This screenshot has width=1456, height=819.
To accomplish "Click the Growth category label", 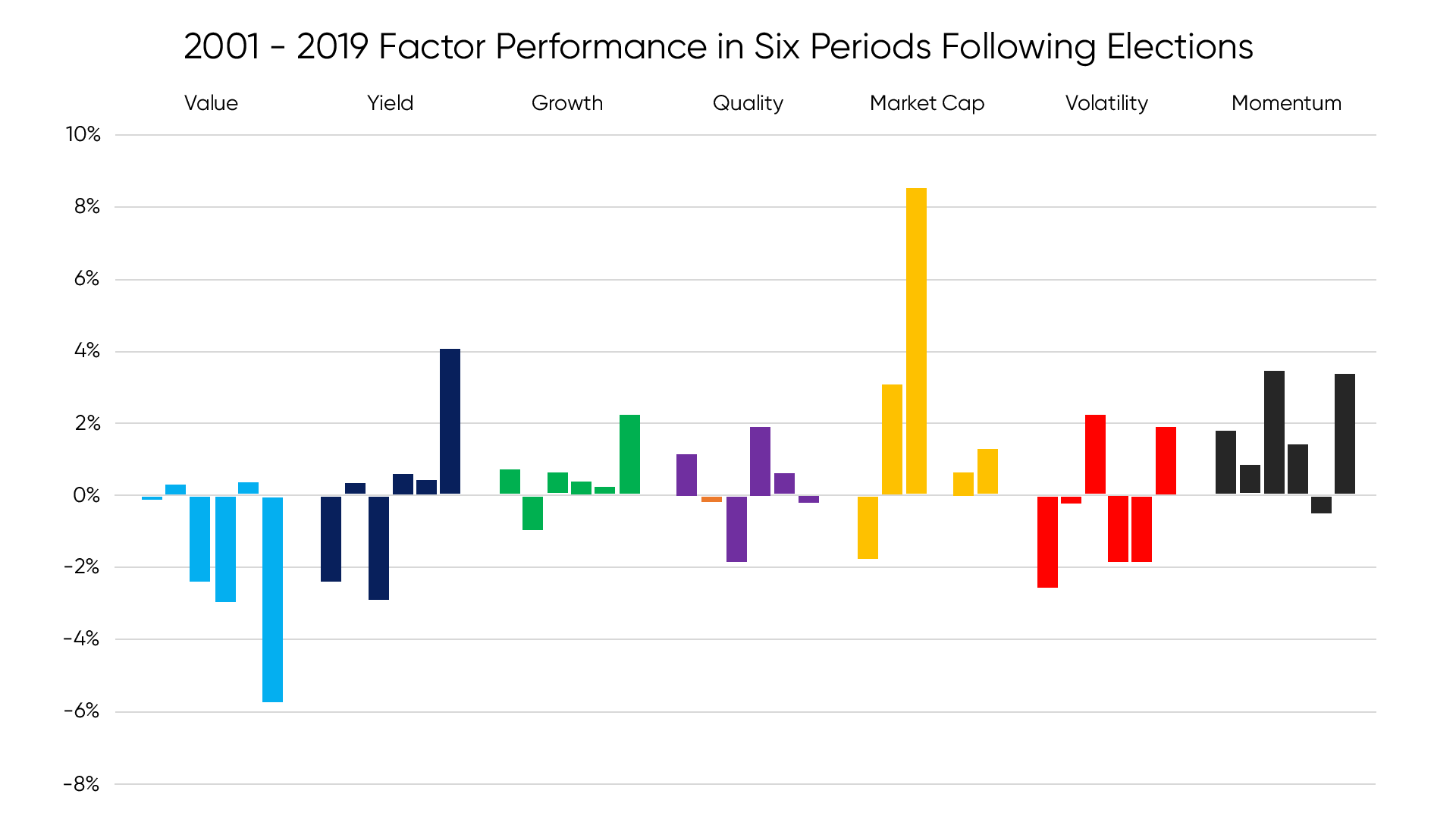I will pos(566,103).
